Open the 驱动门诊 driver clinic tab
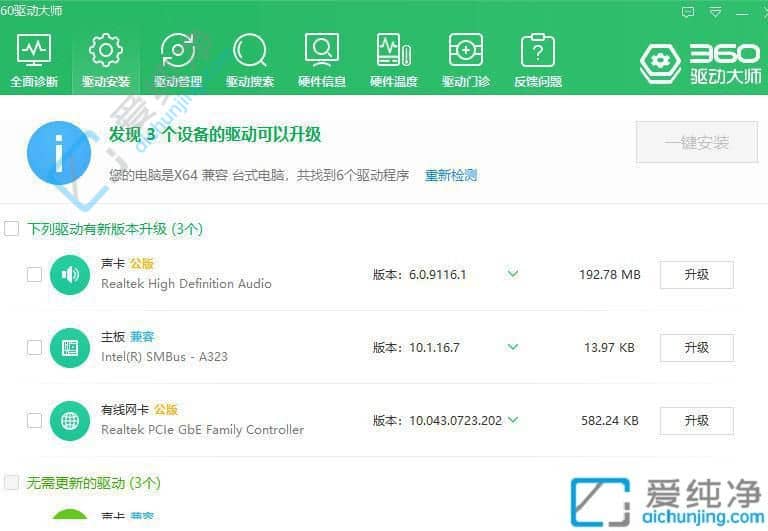768x531 pixels. click(466, 61)
